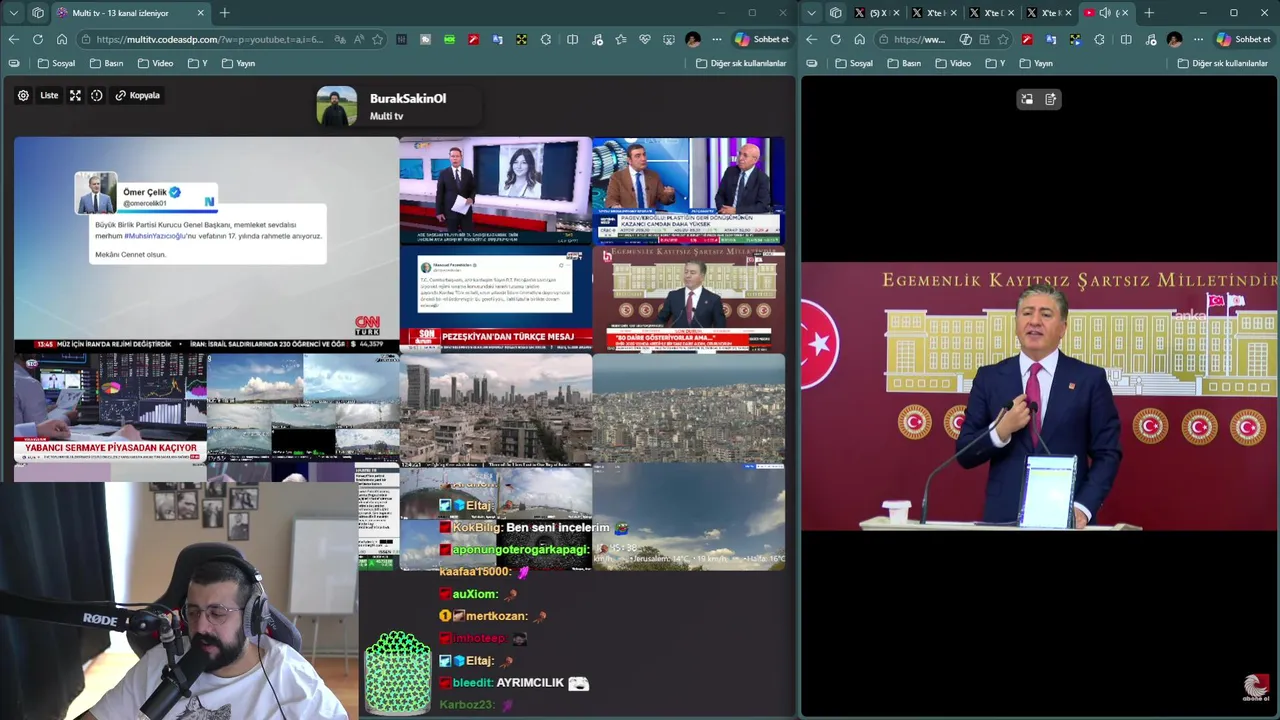Go back in the left browser window
1280x720 pixels.
pos(14,39)
